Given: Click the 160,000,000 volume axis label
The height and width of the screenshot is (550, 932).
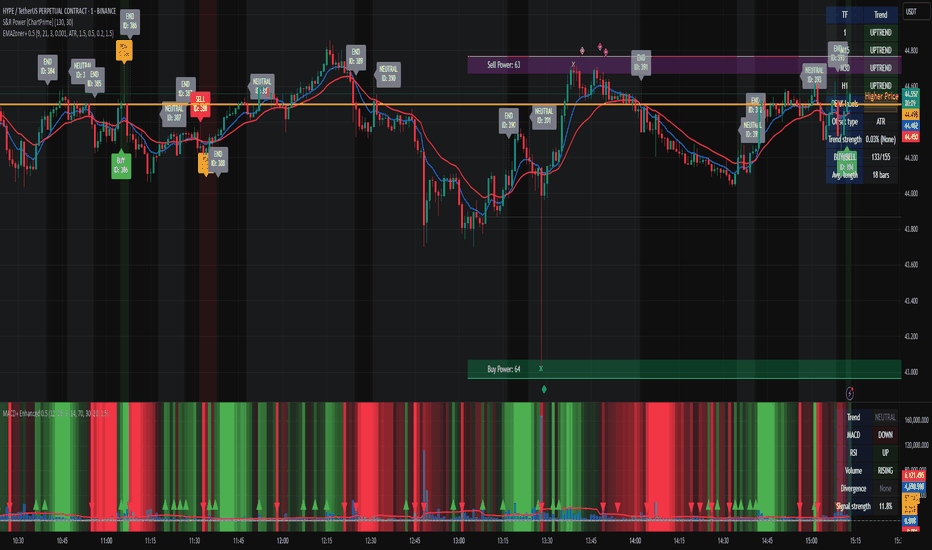Looking at the screenshot, I should click(916, 420).
